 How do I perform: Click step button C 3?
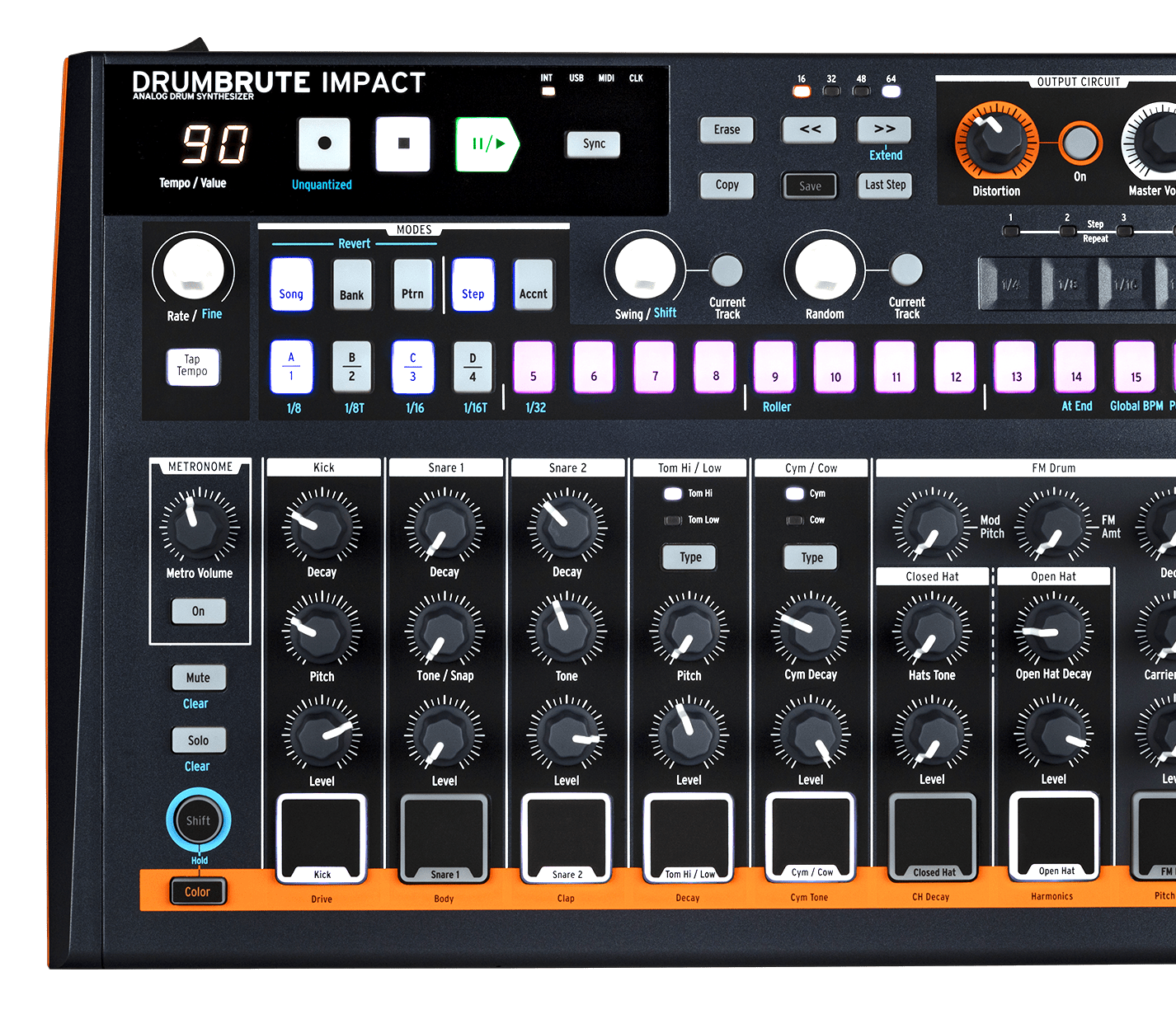(412, 367)
